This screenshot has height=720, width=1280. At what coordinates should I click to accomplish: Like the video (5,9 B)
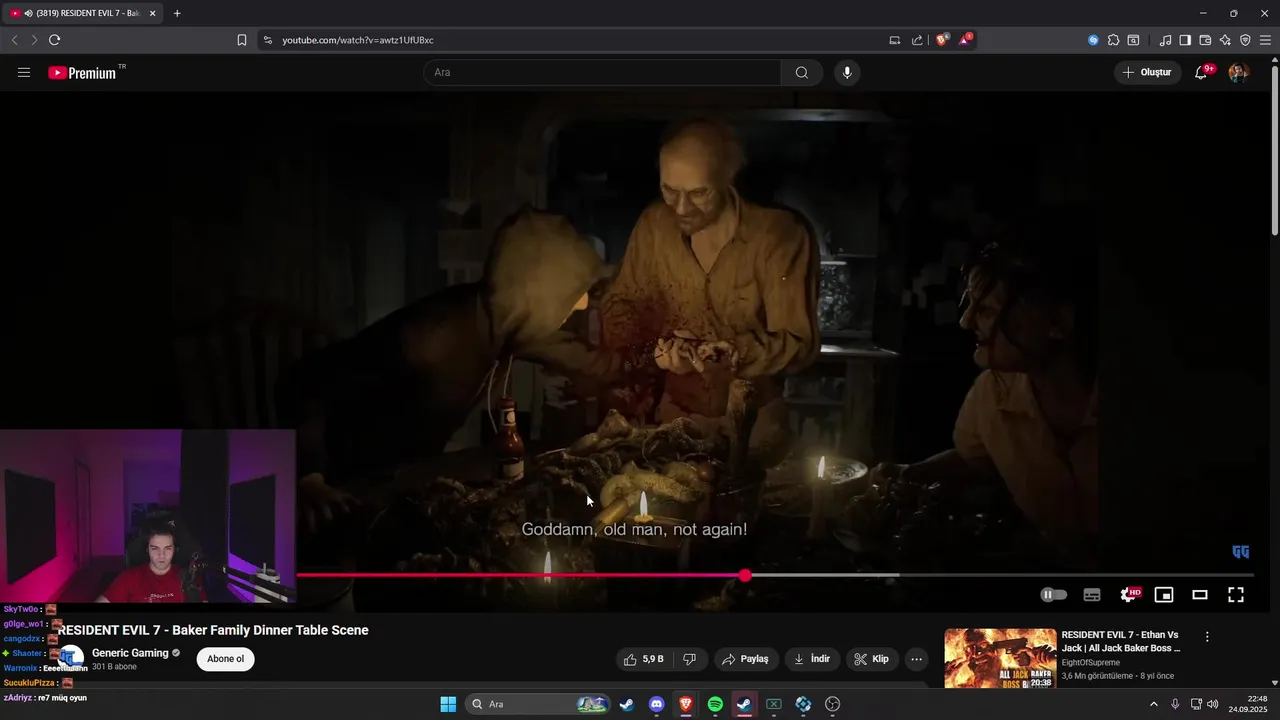(x=644, y=659)
